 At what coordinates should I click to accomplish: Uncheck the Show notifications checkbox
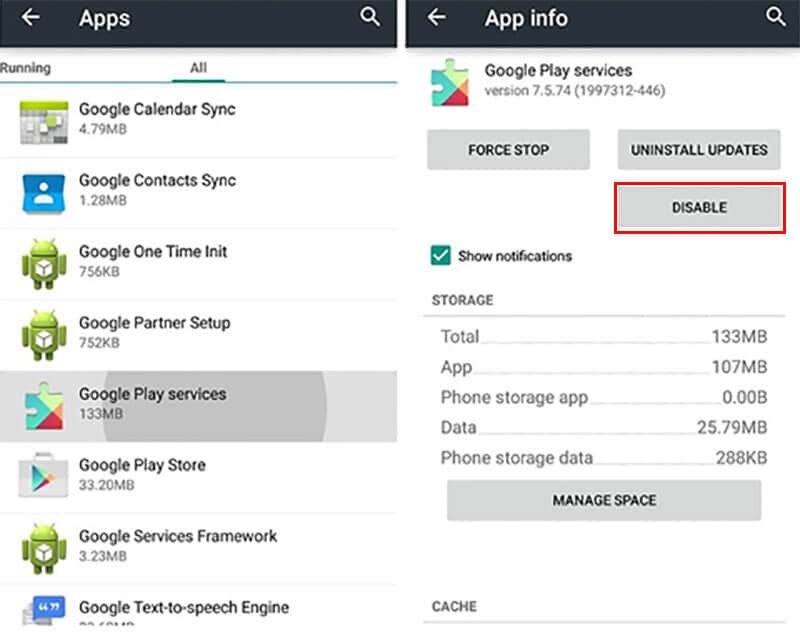[x=441, y=256]
